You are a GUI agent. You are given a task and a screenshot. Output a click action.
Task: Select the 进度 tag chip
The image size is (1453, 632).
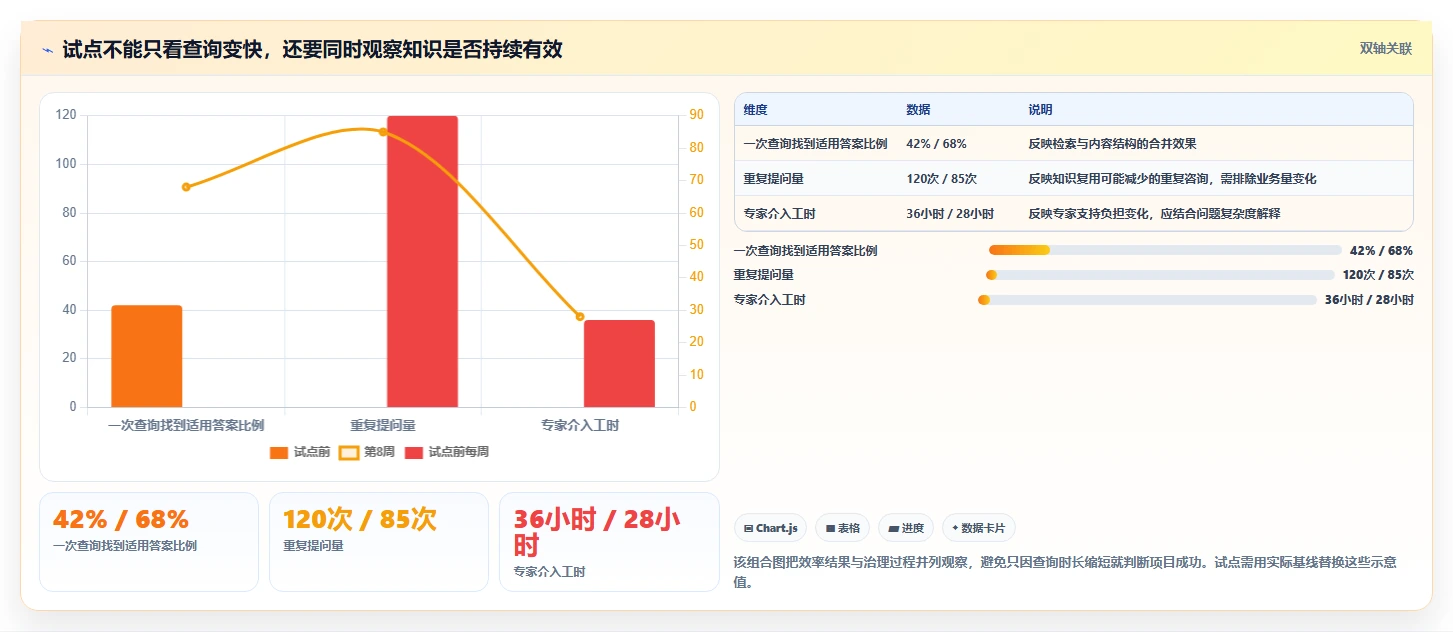[906, 528]
